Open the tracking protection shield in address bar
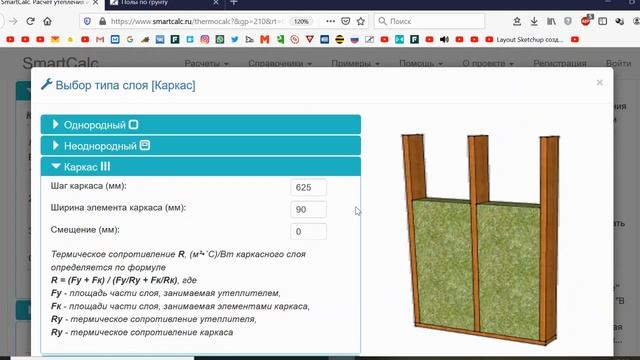 pos(87,21)
